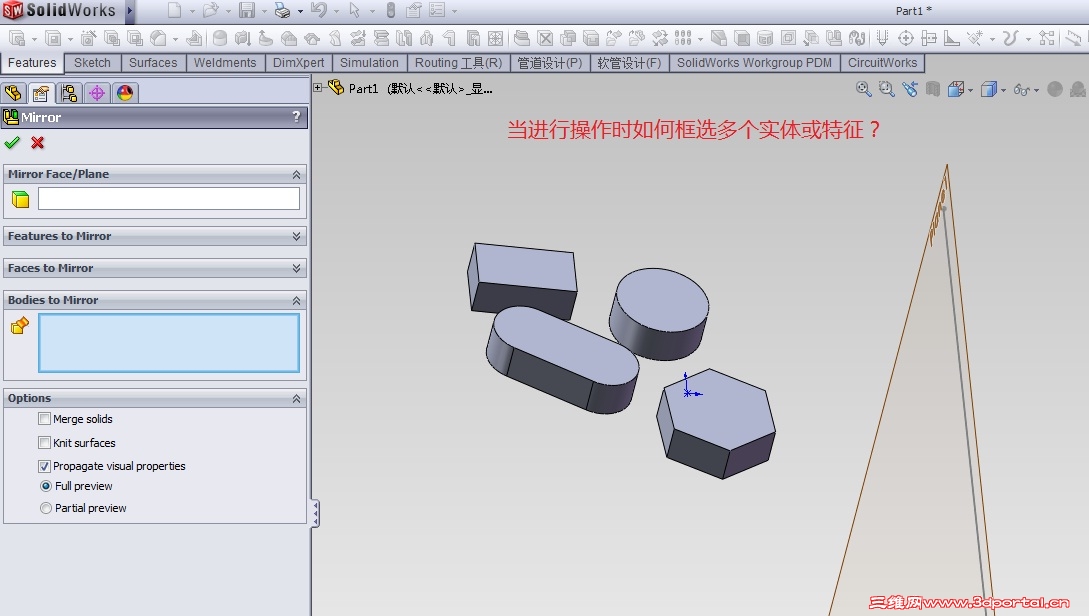
Task: Click the Print icon
Action: point(282,10)
